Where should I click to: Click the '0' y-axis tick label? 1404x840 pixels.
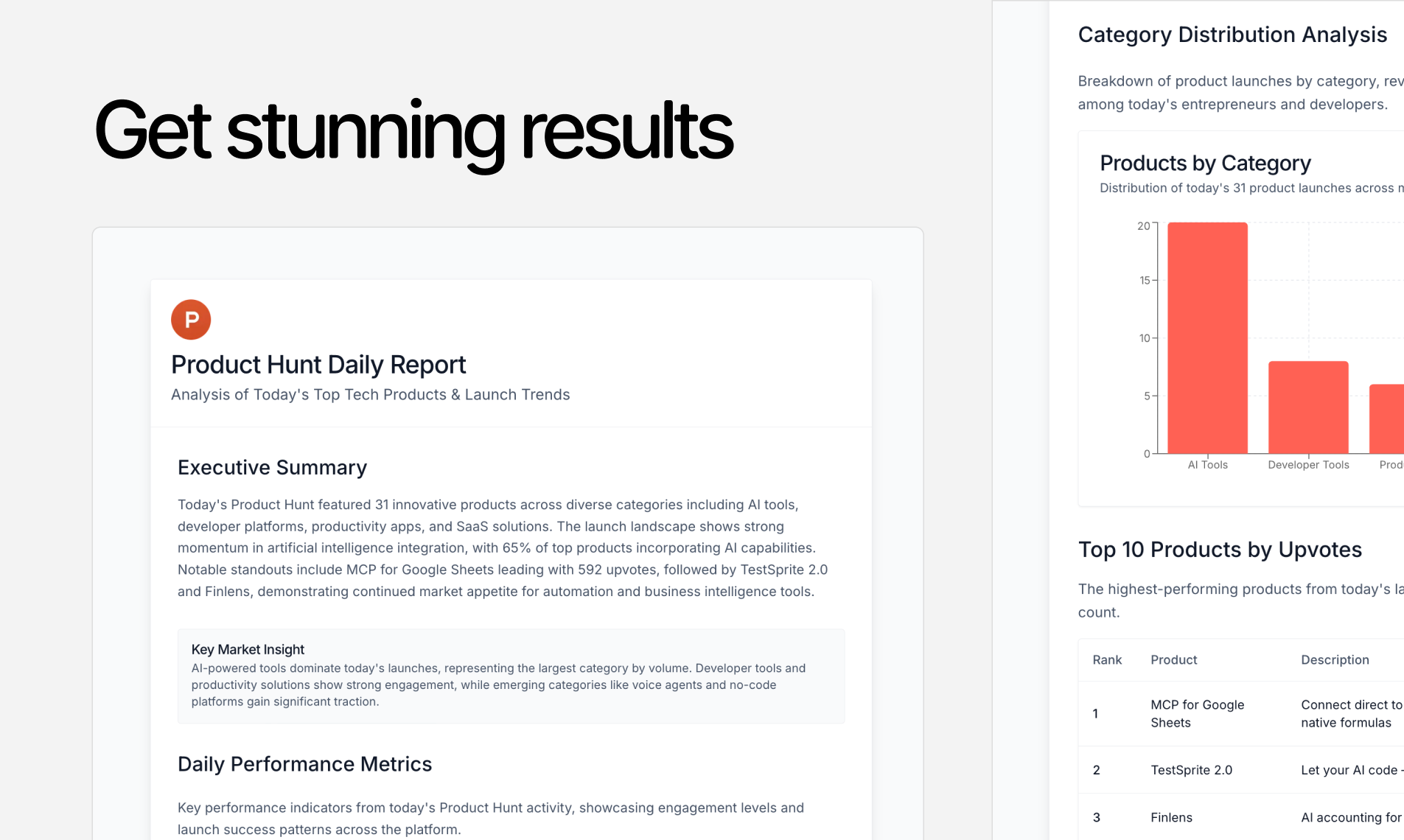[1147, 454]
